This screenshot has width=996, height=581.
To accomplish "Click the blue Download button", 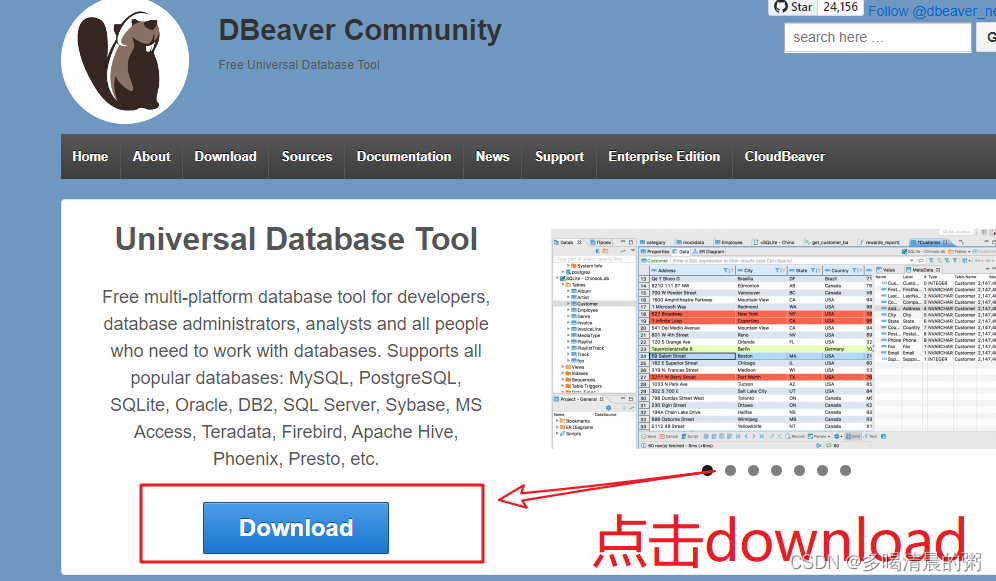I will click(x=296, y=528).
